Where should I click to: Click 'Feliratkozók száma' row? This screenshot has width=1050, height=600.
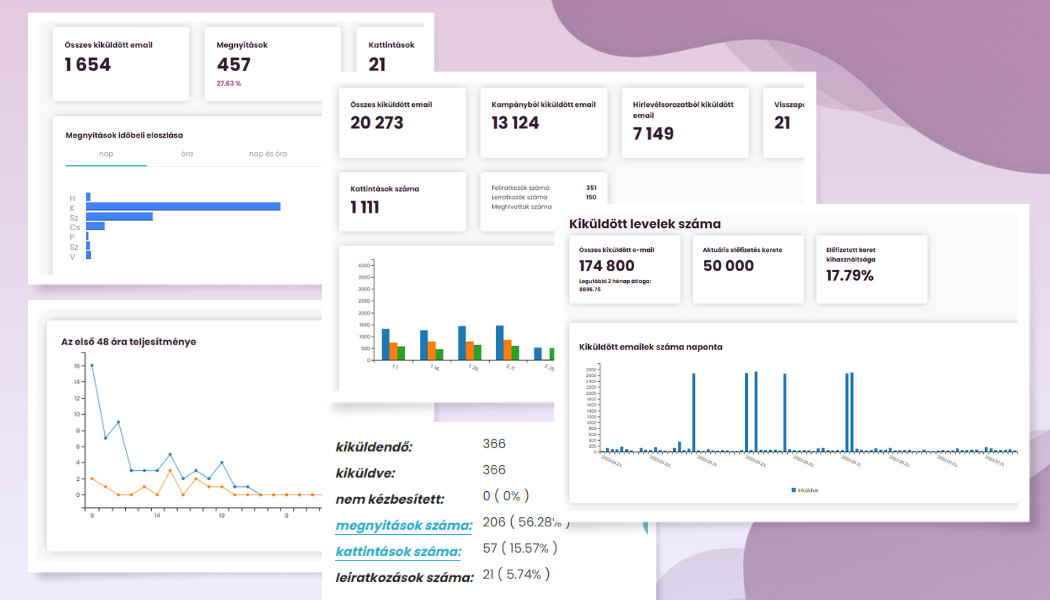(x=544, y=188)
